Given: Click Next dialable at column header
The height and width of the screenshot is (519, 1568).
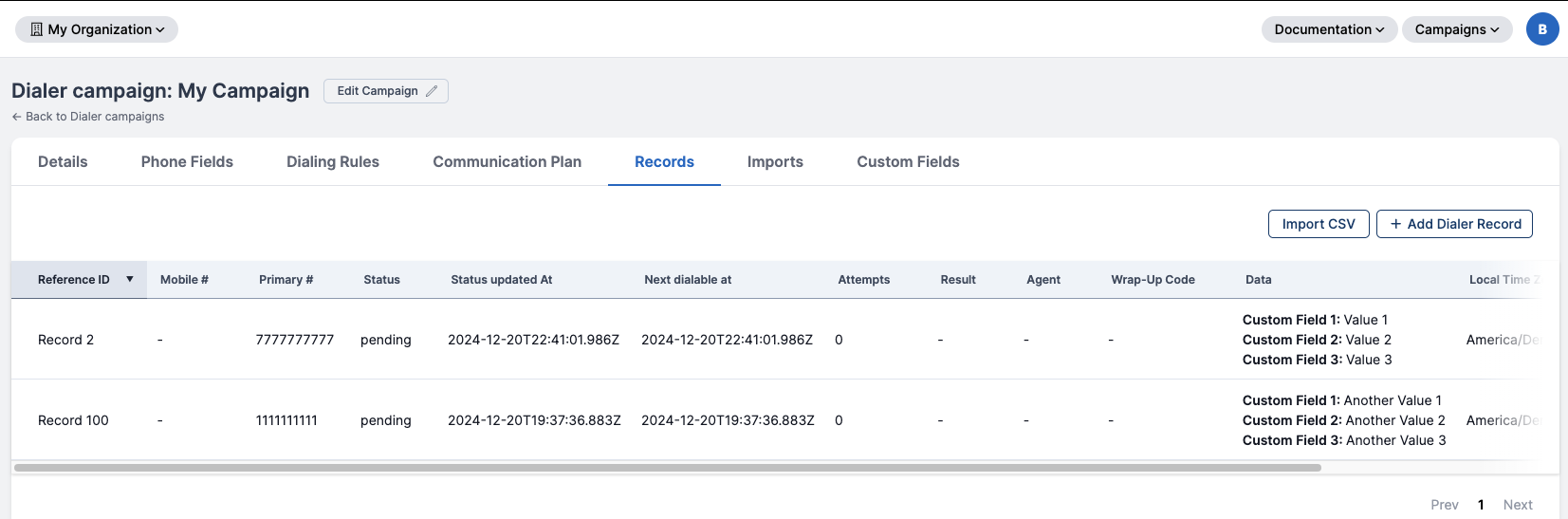Looking at the screenshot, I should click(688, 280).
